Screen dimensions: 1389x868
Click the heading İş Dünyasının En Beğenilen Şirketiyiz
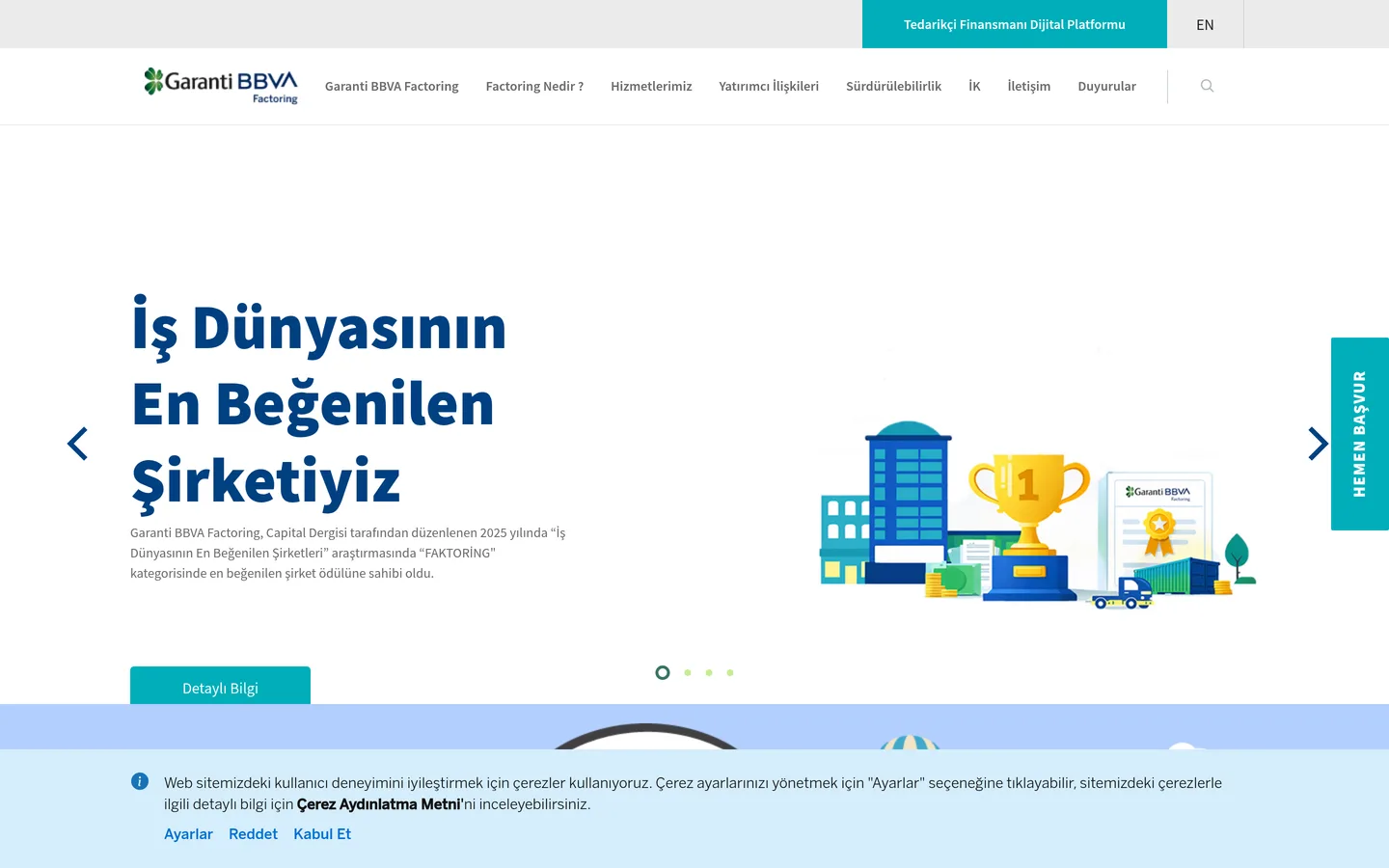(319, 403)
